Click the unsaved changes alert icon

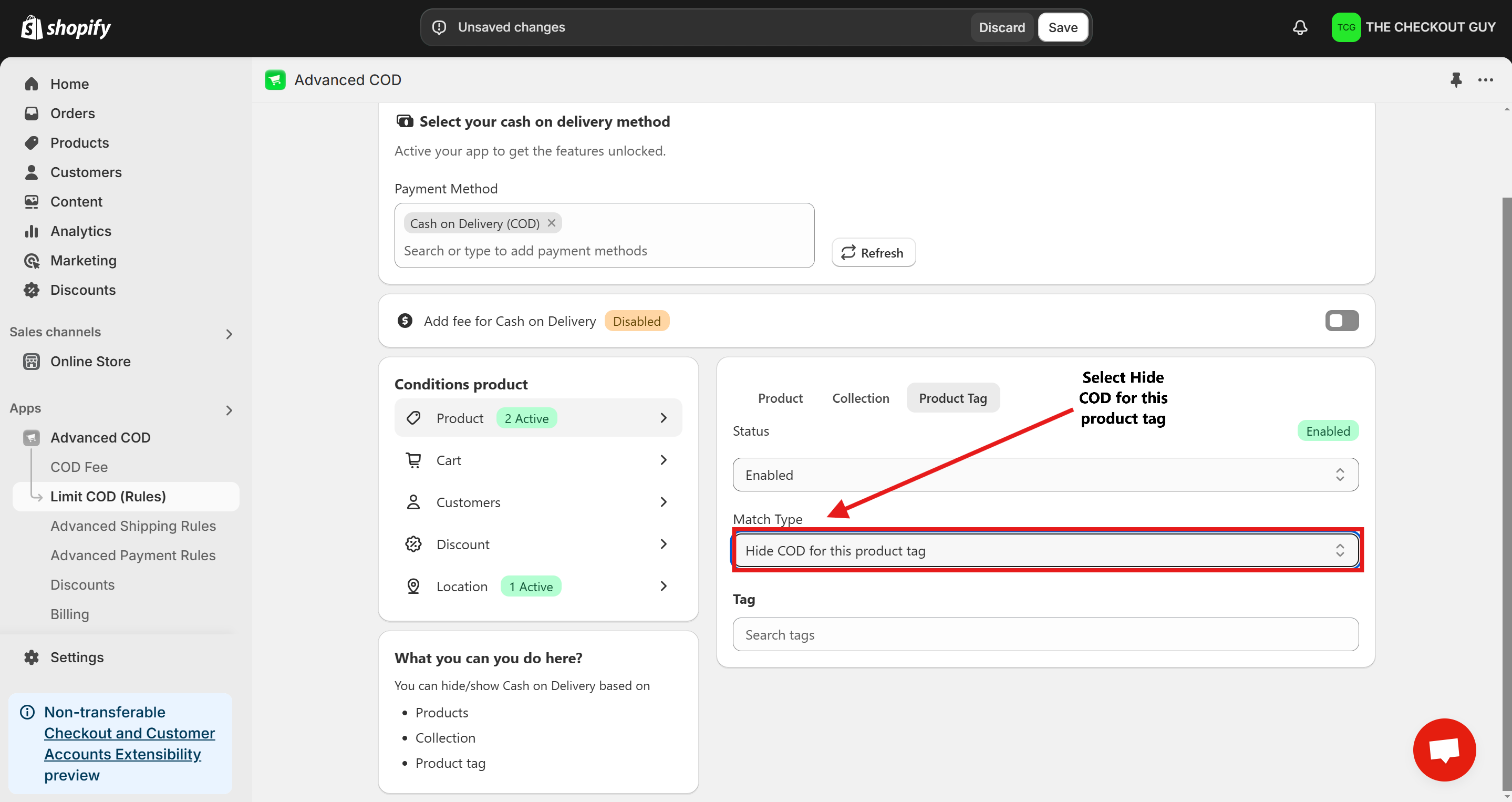[439, 27]
